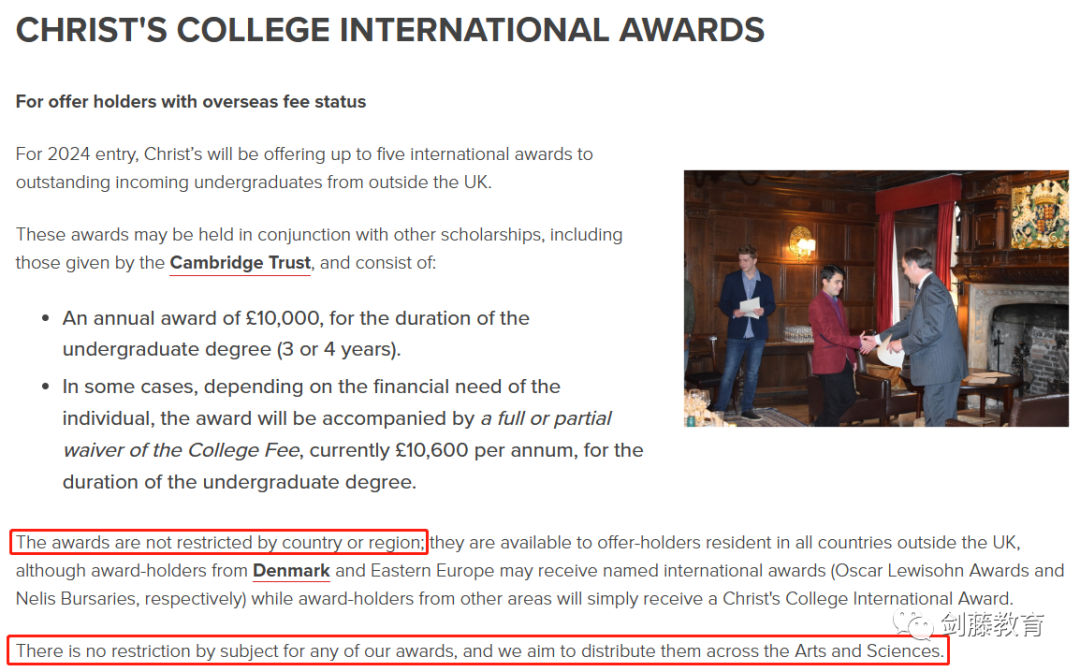Click the award ceremony photo

pos(876,298)
